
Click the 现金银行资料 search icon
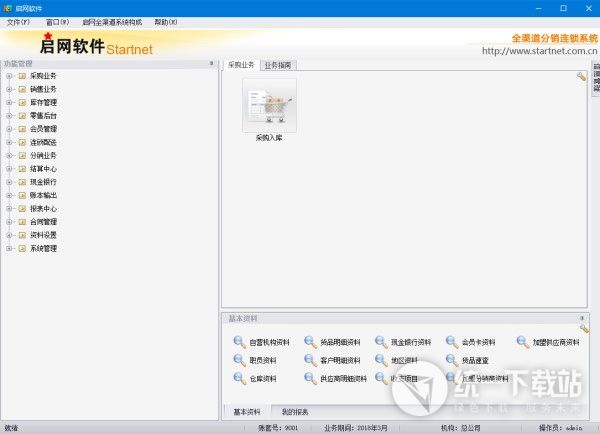click(x=381, y=342)
